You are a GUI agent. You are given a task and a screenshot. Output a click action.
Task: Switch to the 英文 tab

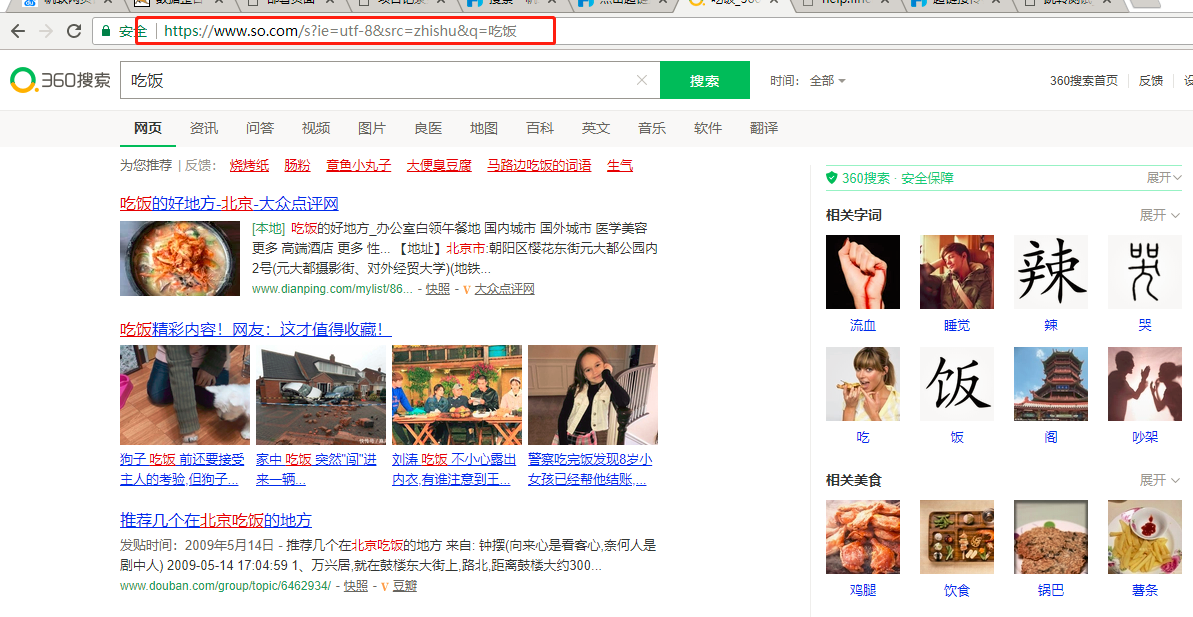596,128
